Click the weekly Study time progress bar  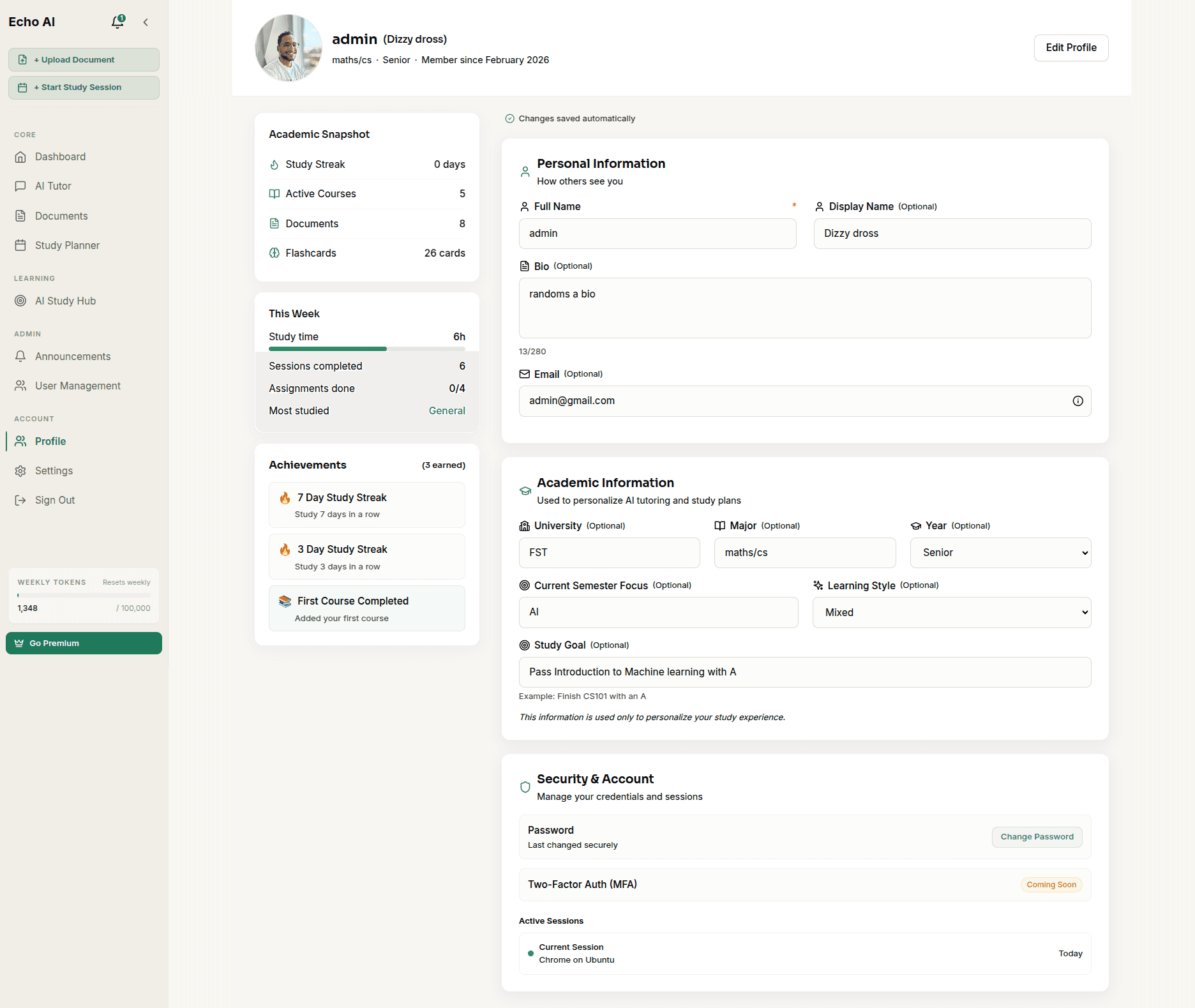click(x=366, y=349)
